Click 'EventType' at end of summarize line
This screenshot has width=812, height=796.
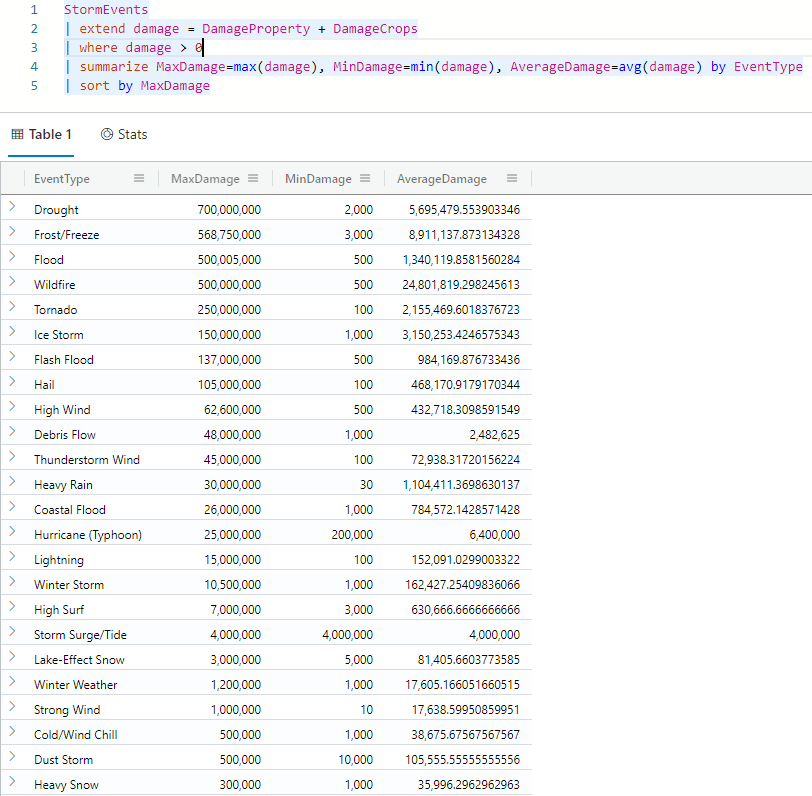(768, 67)
